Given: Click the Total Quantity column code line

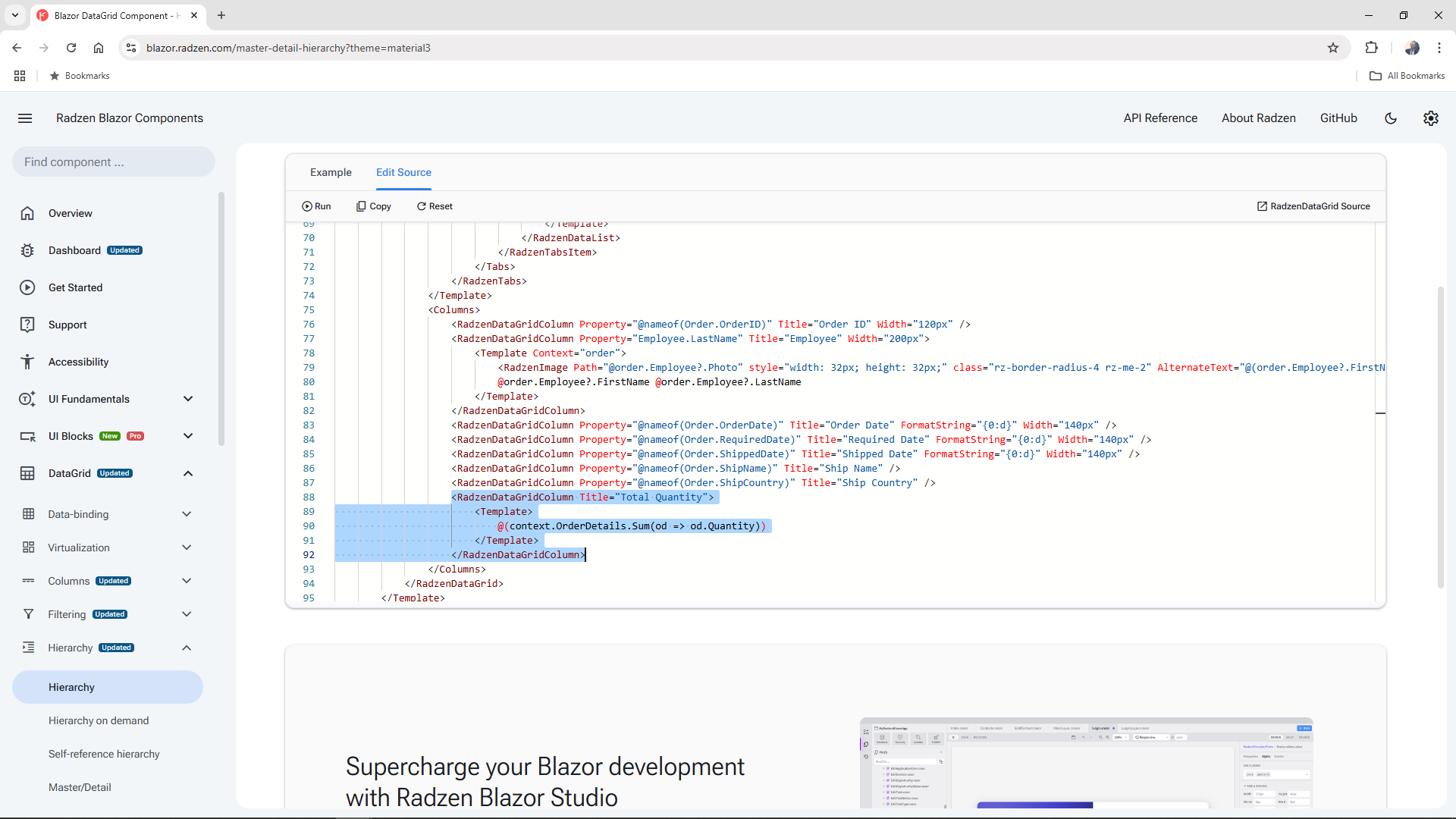Looking at the screenshot, I should click(x=582, y=497).
